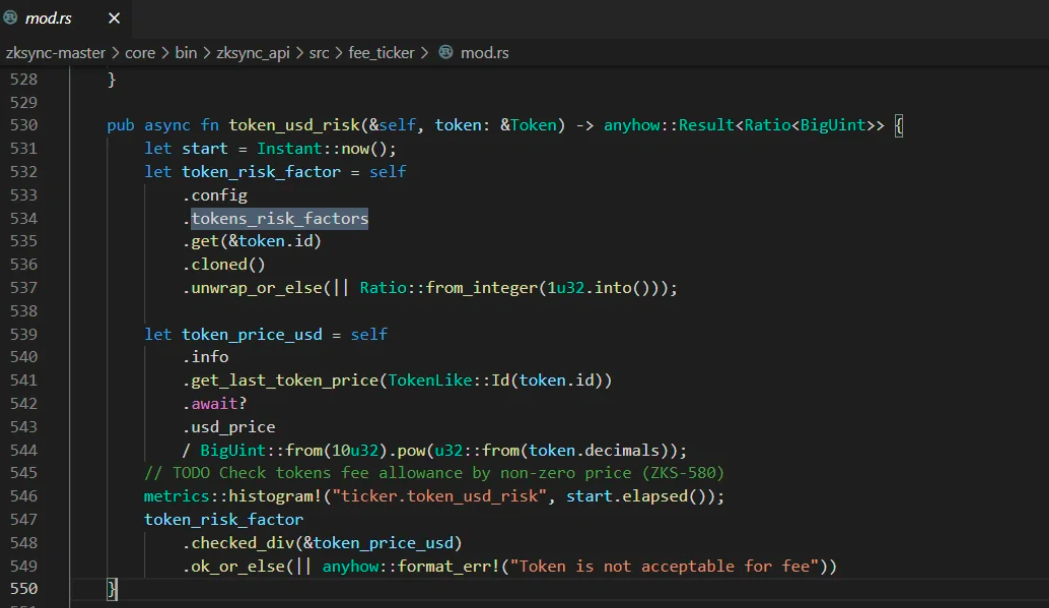This screenshot has height=608, width=1049.
Task: Click the "Token is not acceptable for fee" string
Action: click(x=664, y=567)
